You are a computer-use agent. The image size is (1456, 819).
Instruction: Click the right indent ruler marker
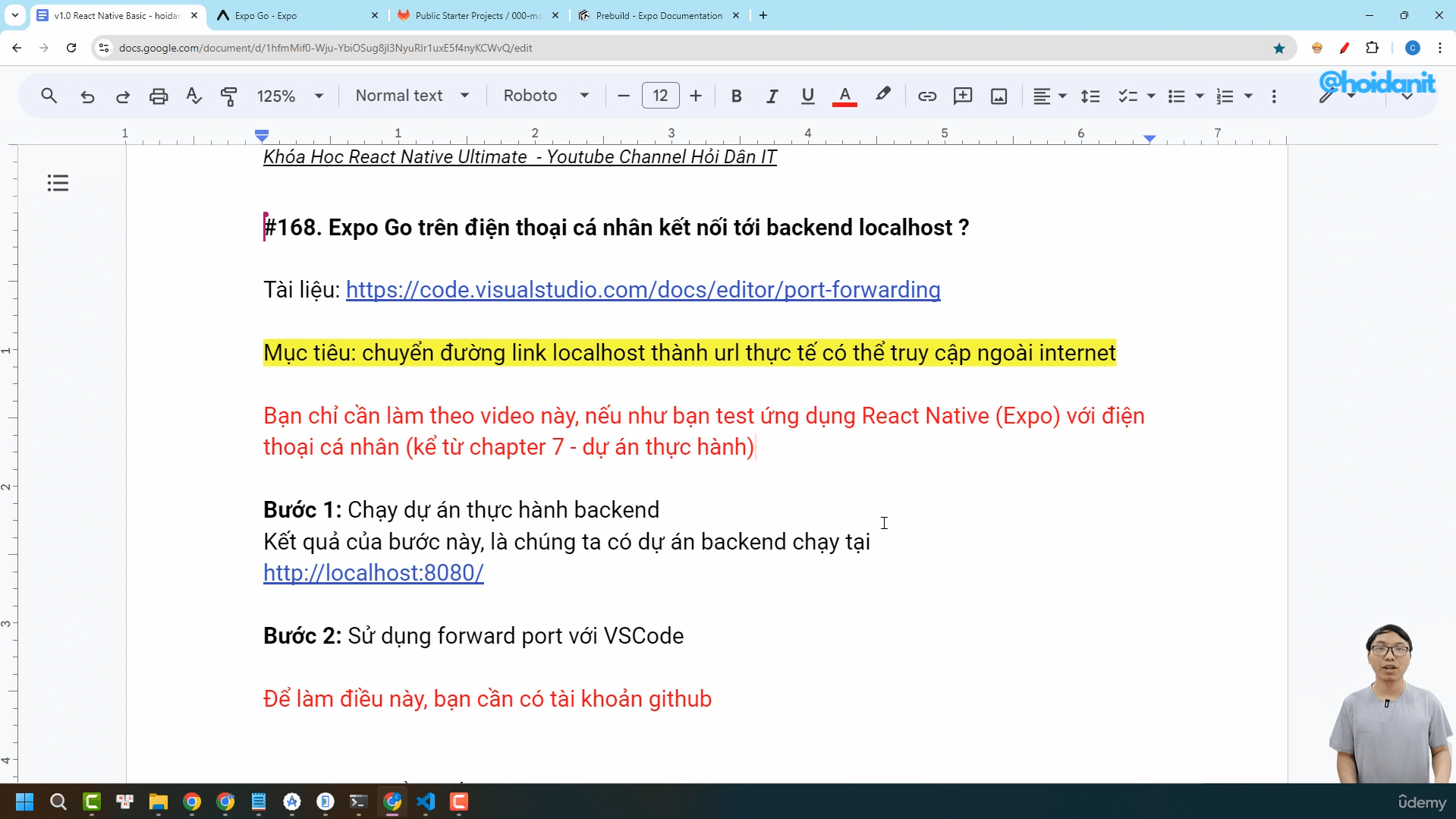(x=1149, y=138)
